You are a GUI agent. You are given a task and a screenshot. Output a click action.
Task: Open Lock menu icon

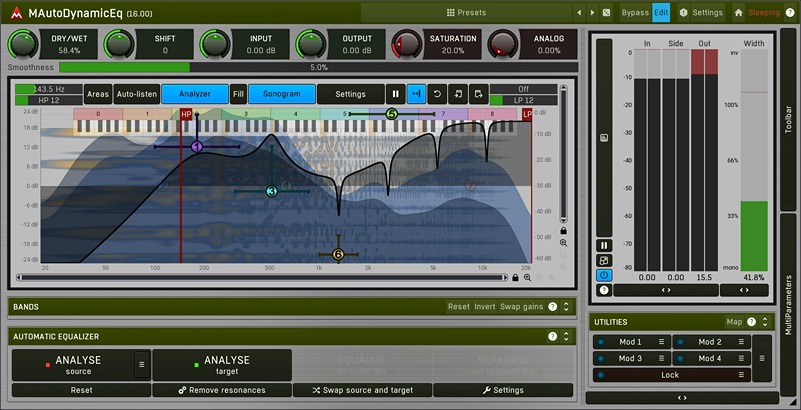pos(741,375)
